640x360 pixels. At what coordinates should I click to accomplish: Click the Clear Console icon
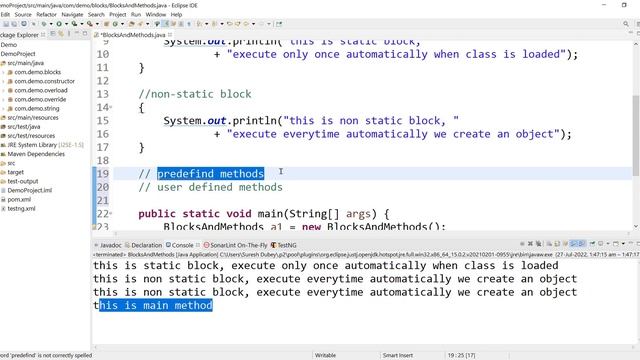click(549, 244)
